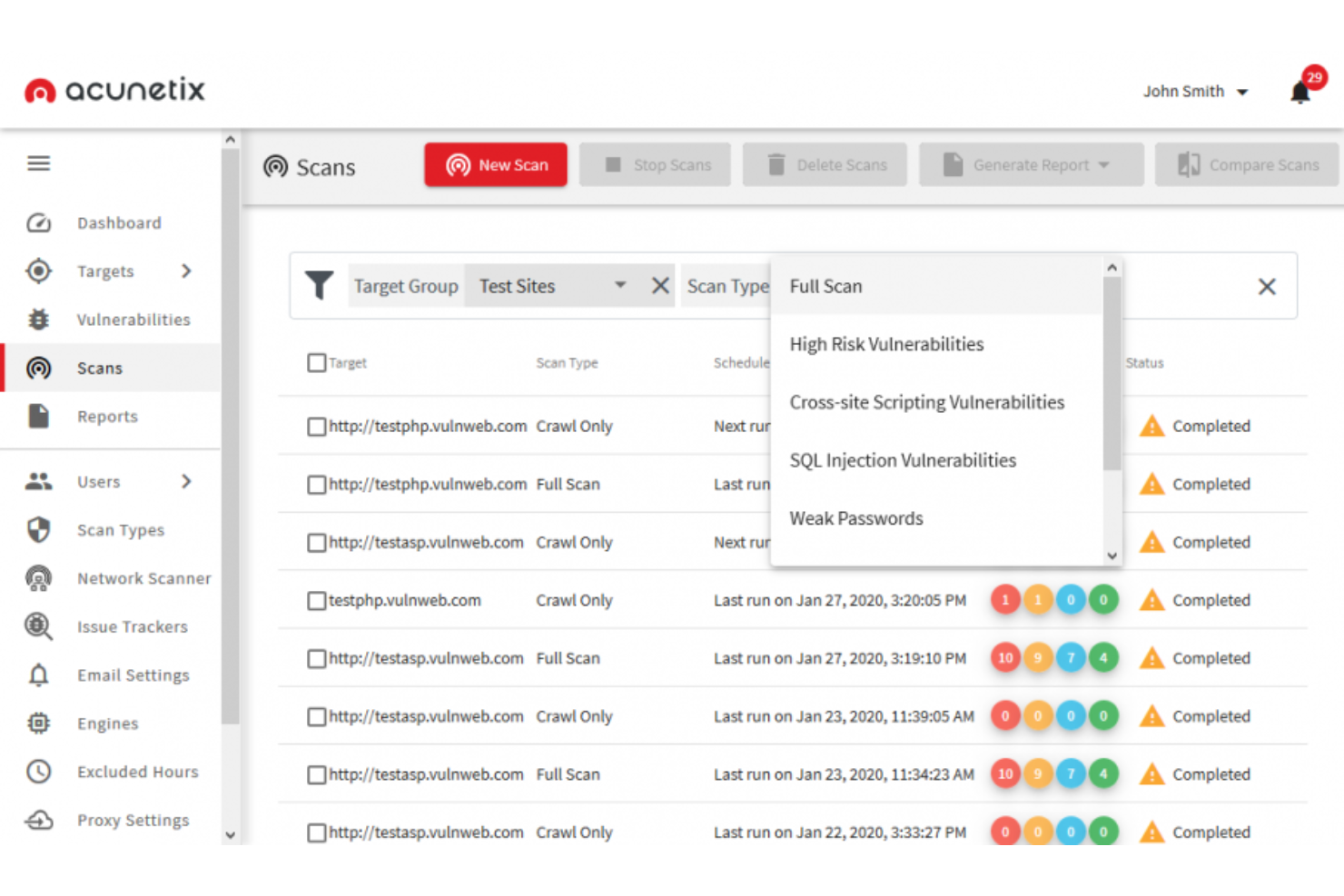Select all scans with header Target checkbox
1344x896 pixels.
pos(316,363)
